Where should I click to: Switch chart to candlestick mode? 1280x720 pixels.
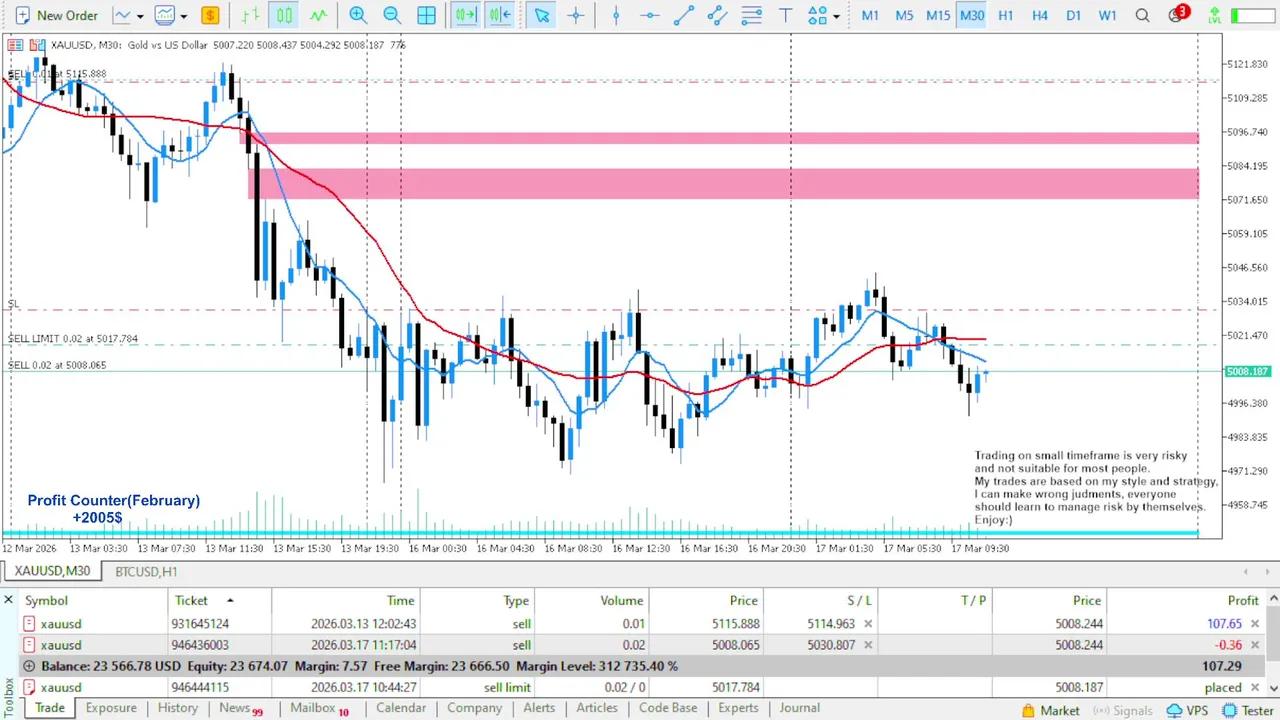coord(285,15)
